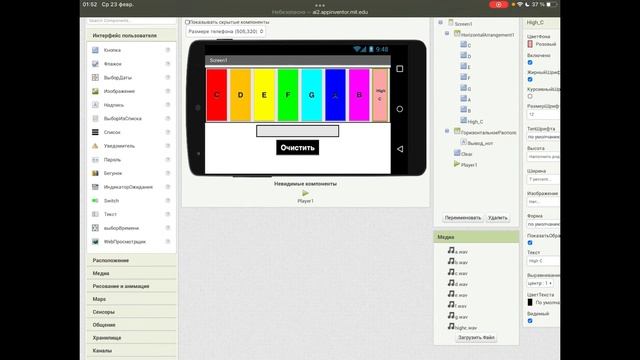This screenshot has width=640, height=360.
Task: Click the Переименовать button
Action: pyautogui.click(x=463, y=218)
